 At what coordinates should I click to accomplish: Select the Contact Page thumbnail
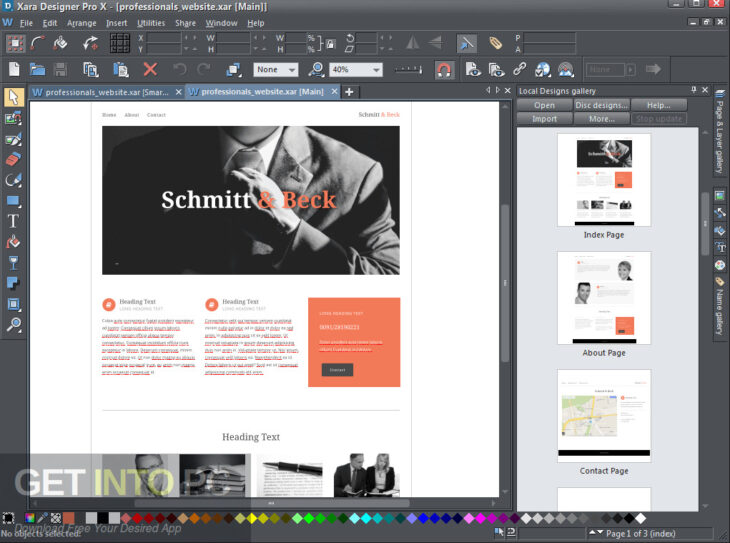tap(604, 416)
